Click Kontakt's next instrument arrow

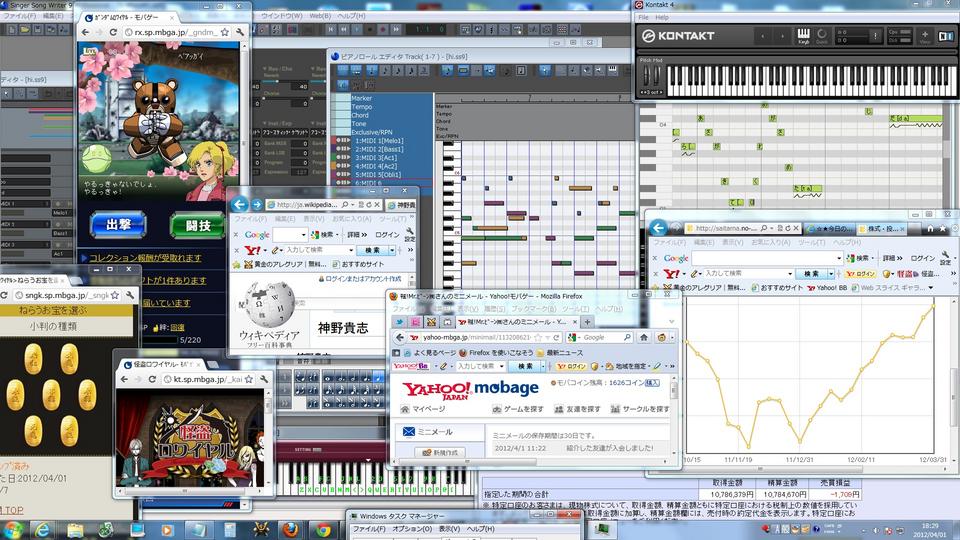coord(782,36)
